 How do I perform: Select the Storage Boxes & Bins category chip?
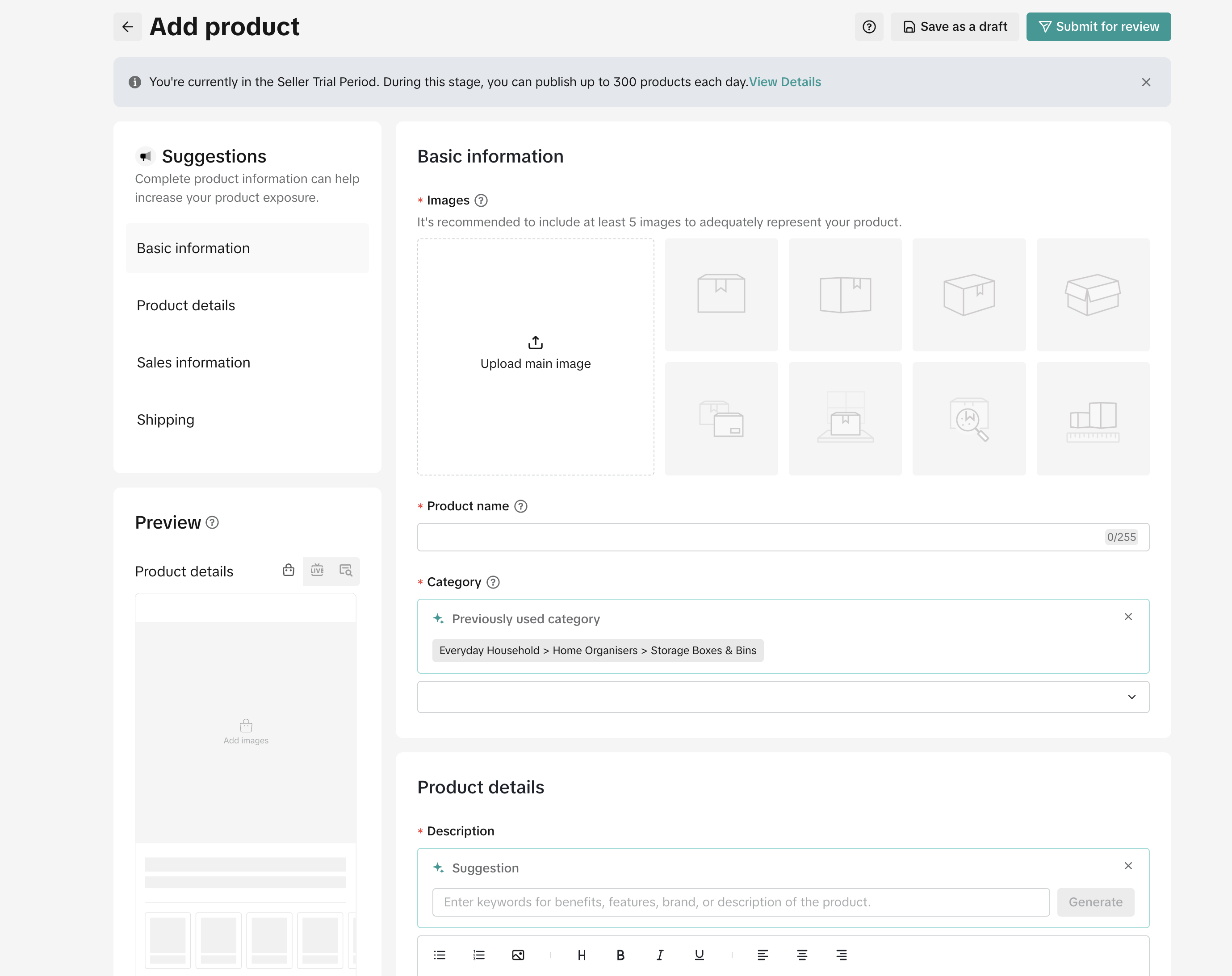597,651
